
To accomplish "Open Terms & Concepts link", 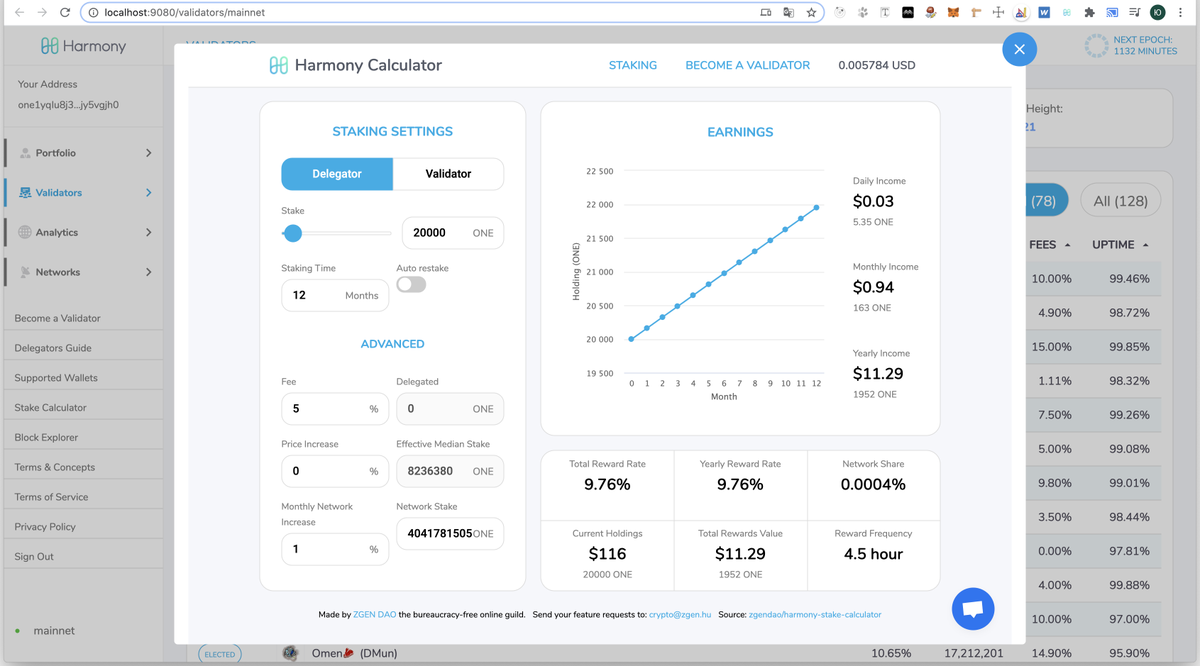I will click(x=55, y=467).
